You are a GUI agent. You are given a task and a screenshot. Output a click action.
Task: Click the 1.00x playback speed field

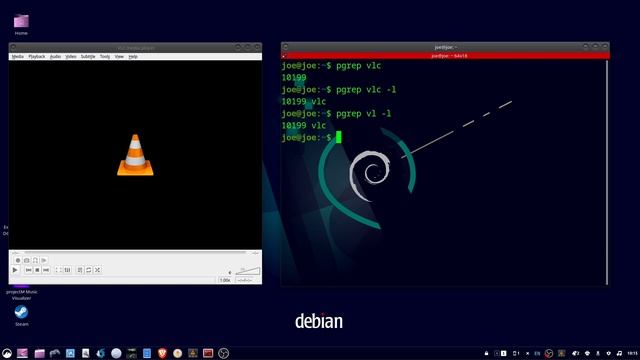225,280
